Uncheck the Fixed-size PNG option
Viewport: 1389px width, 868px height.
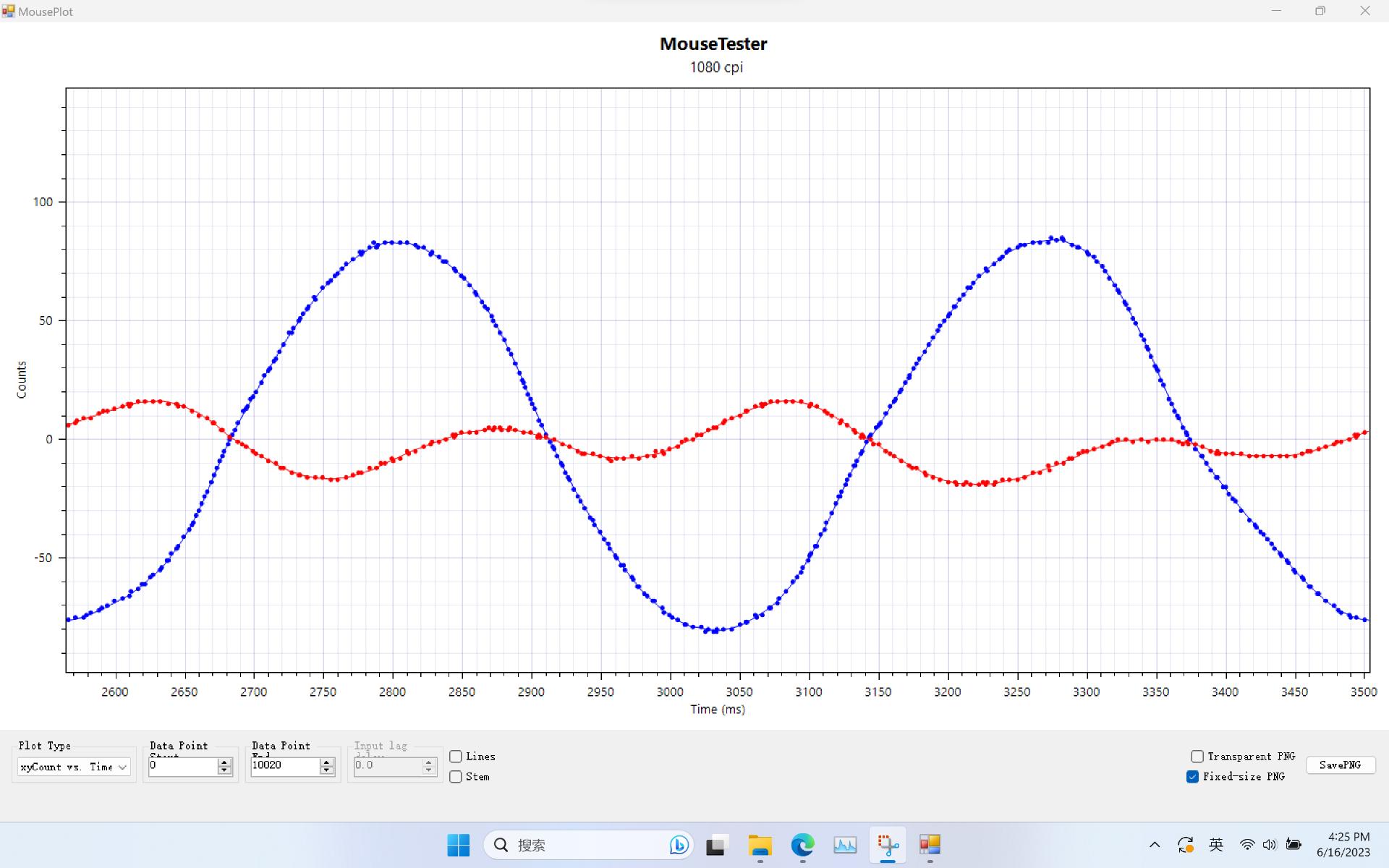[1193, 777]
